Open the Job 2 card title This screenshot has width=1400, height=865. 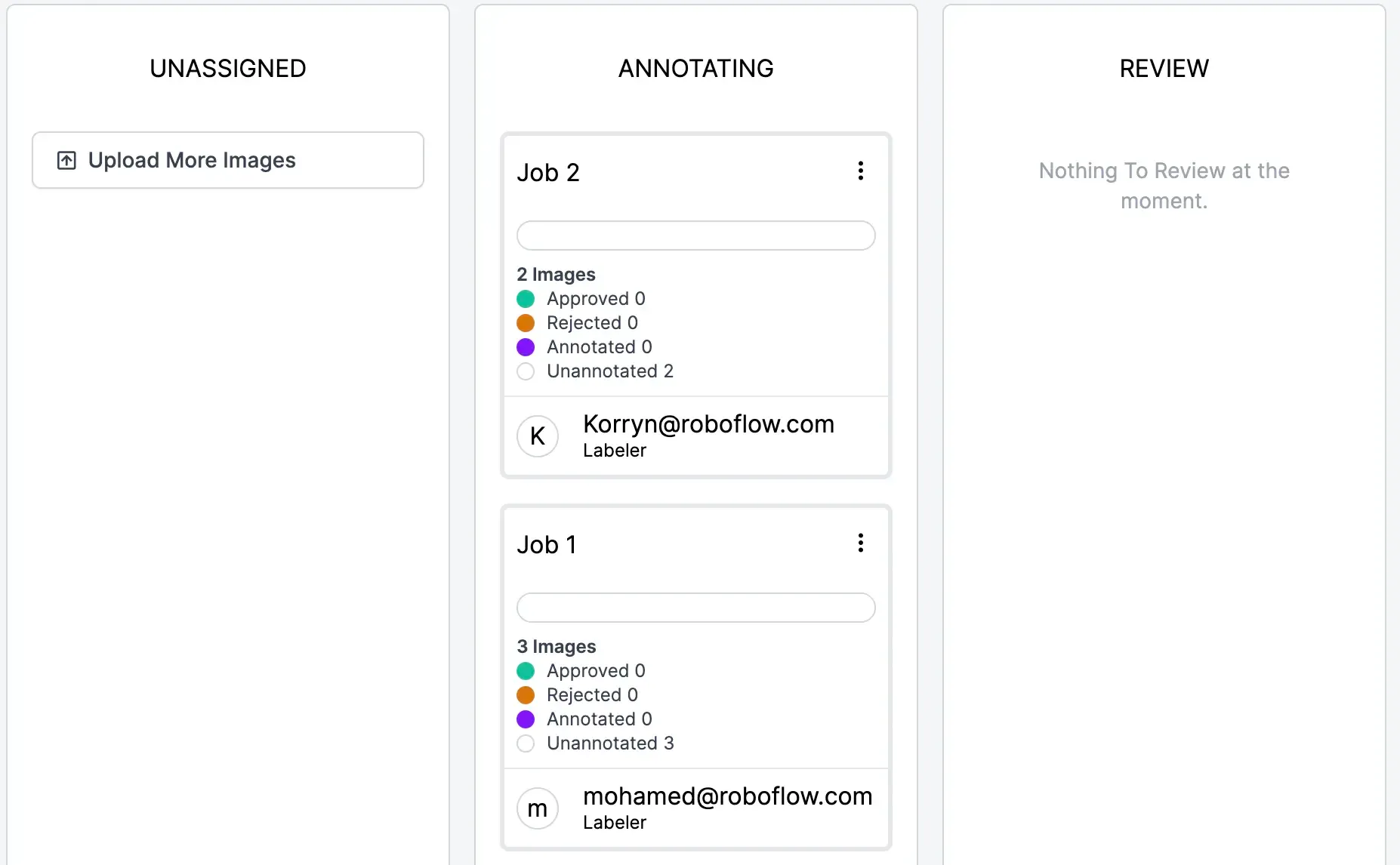pyautogui.click(x=548, y=173)
